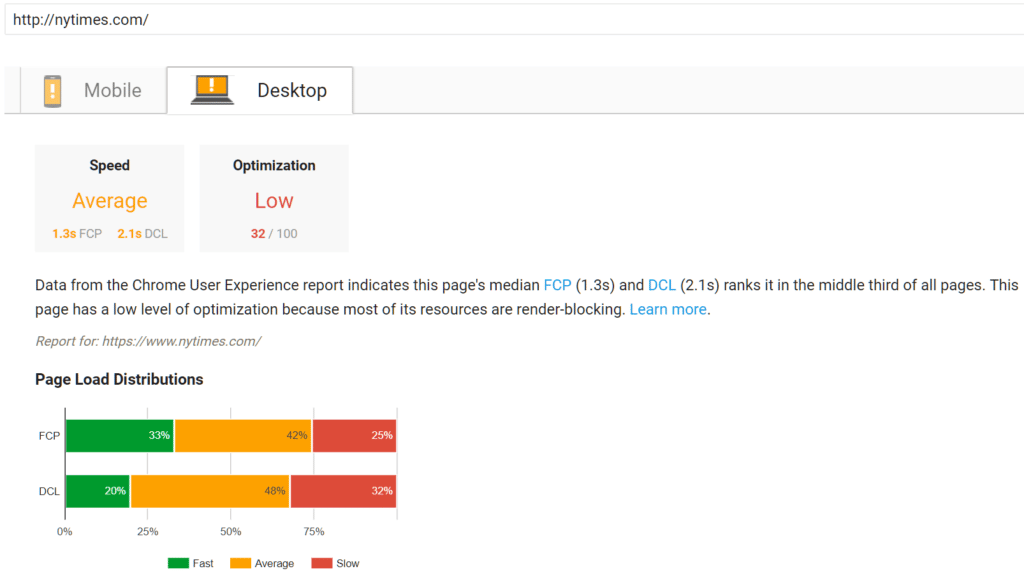Click the 1.3s FCP value

(77, 234)
